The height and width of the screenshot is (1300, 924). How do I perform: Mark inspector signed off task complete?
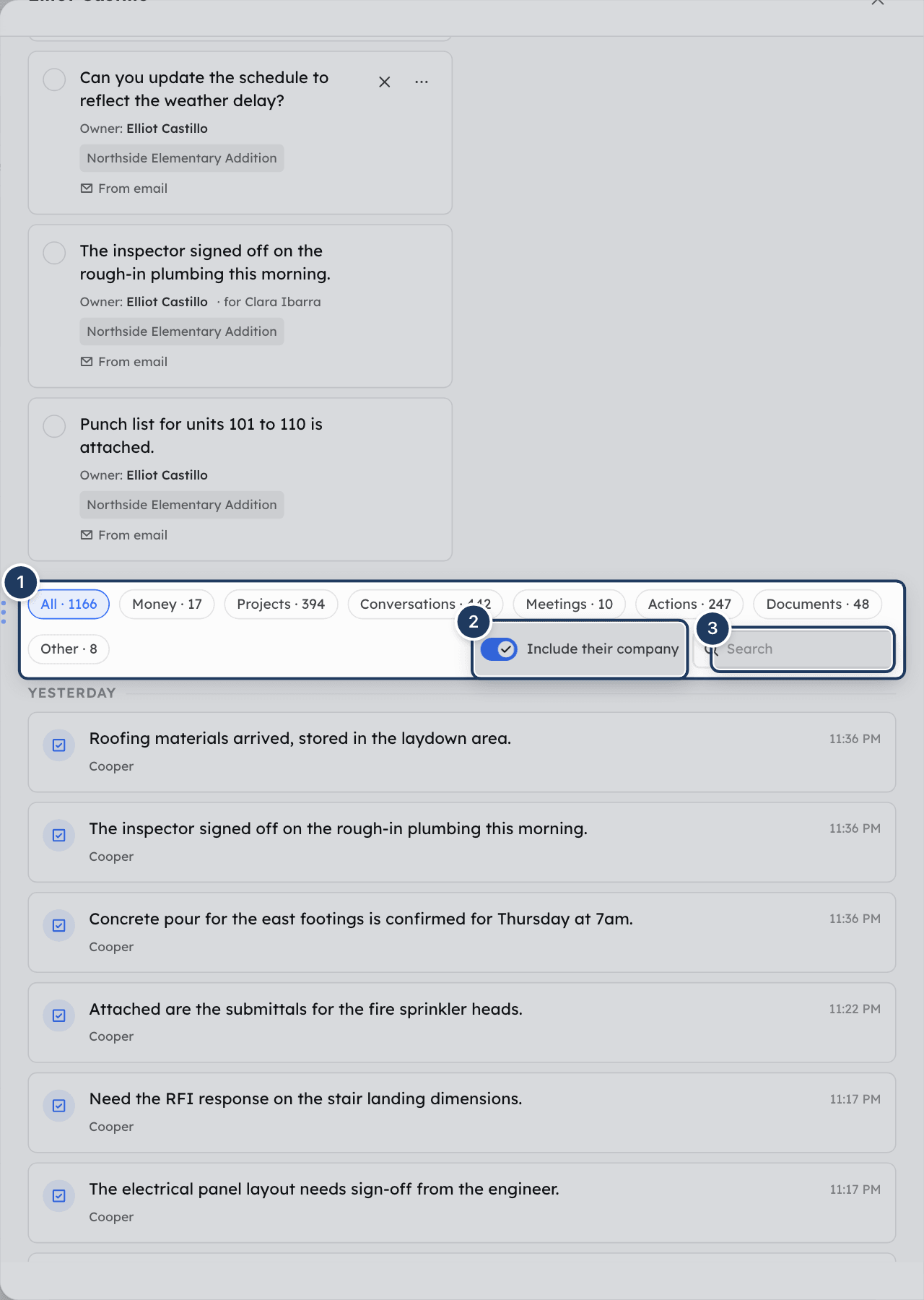[54, 253]
